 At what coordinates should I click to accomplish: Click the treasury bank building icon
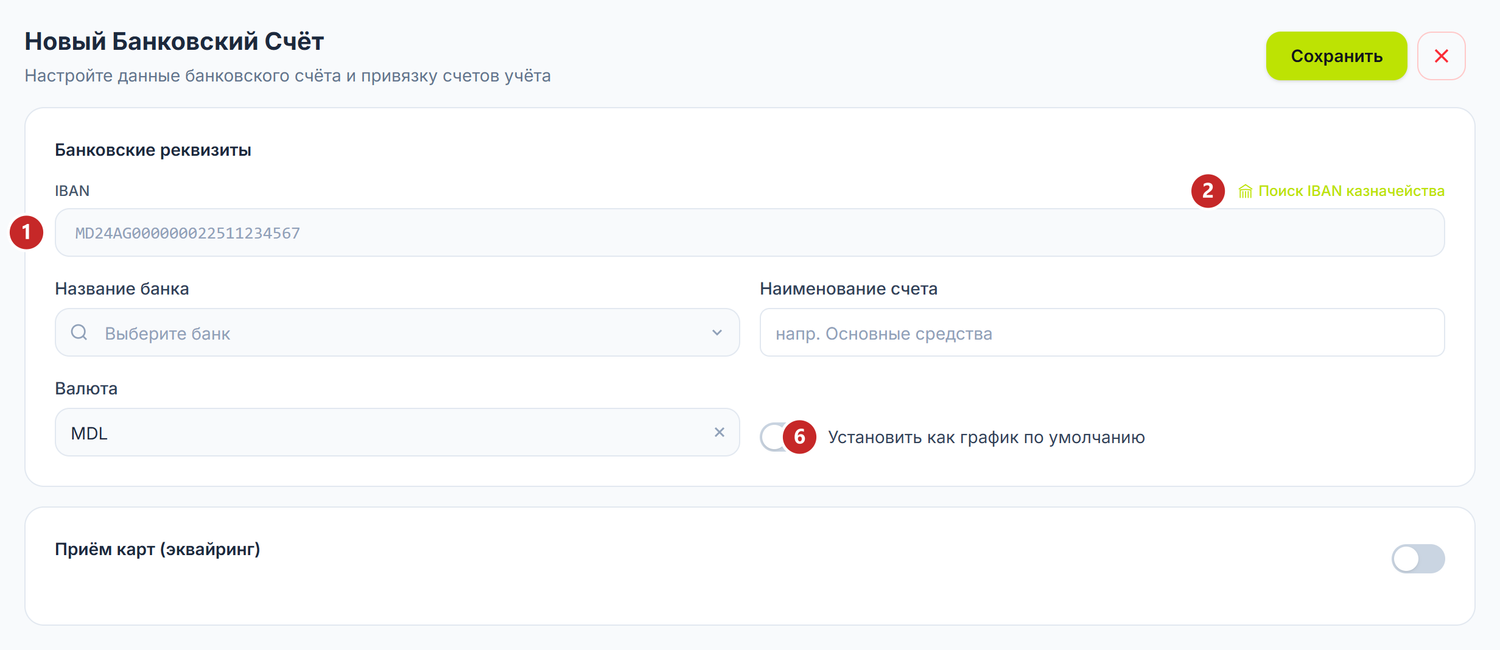(x=1245, y=191)
